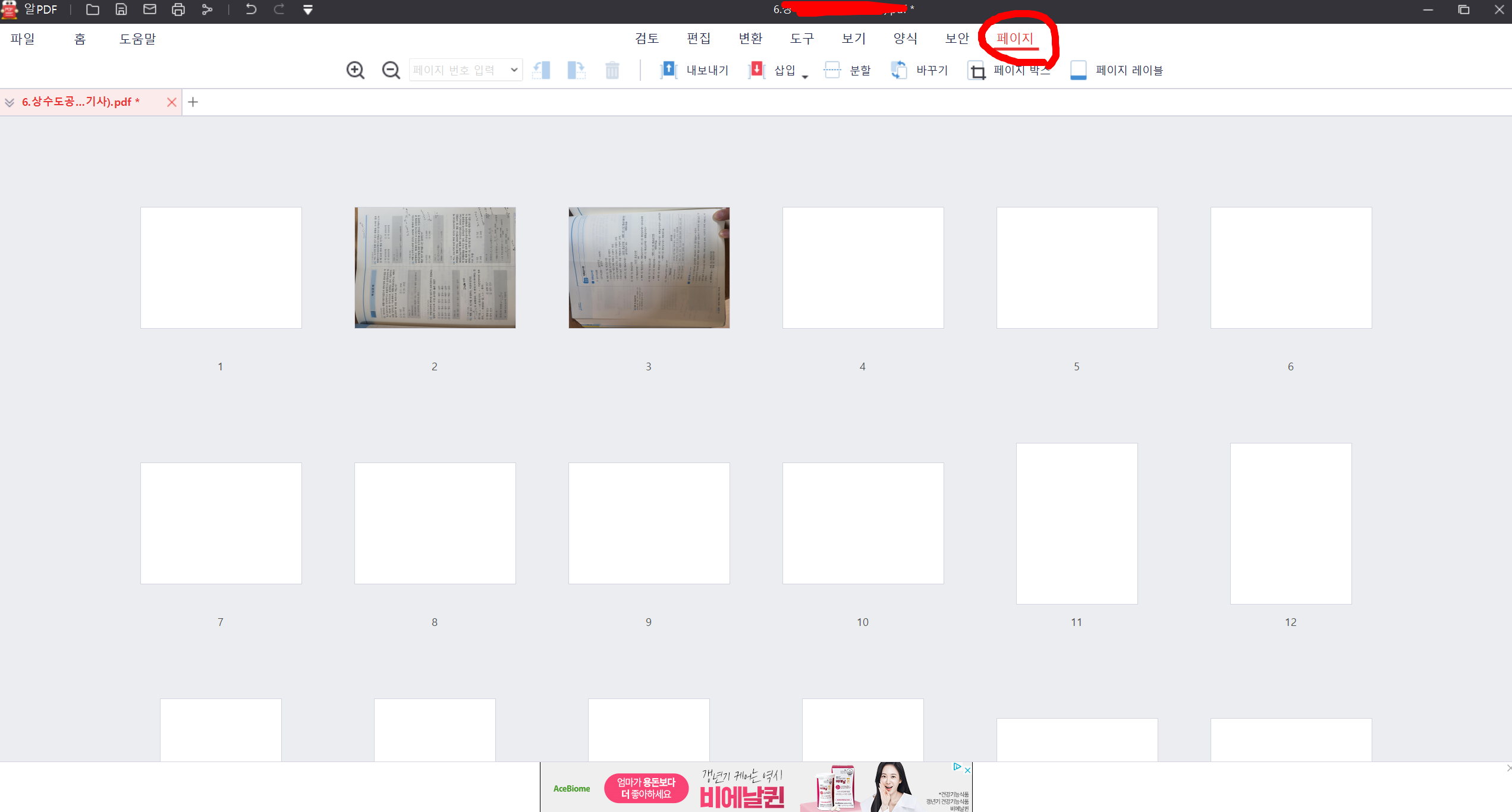
Task: Select page 9 thumbnail
Action: pyautogui.click(x=649, y=523)
